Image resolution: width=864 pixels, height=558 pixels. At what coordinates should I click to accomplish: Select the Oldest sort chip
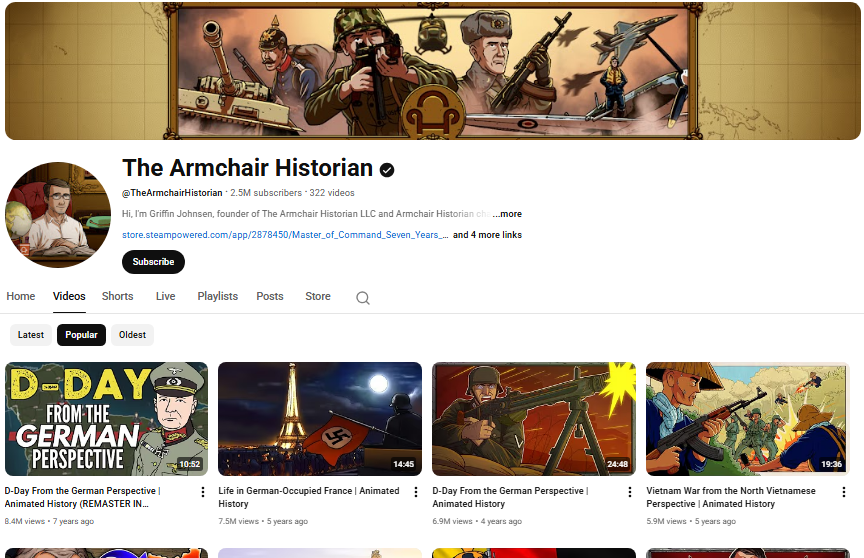coord(132,335)
